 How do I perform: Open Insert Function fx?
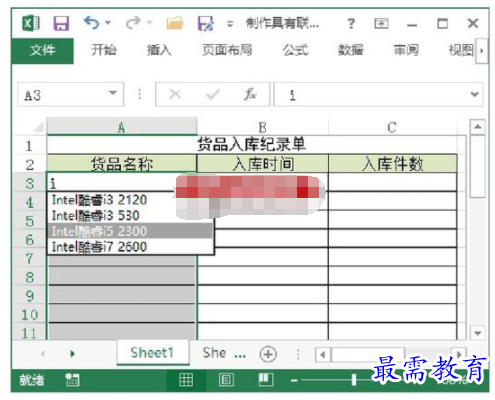[250, 95]
